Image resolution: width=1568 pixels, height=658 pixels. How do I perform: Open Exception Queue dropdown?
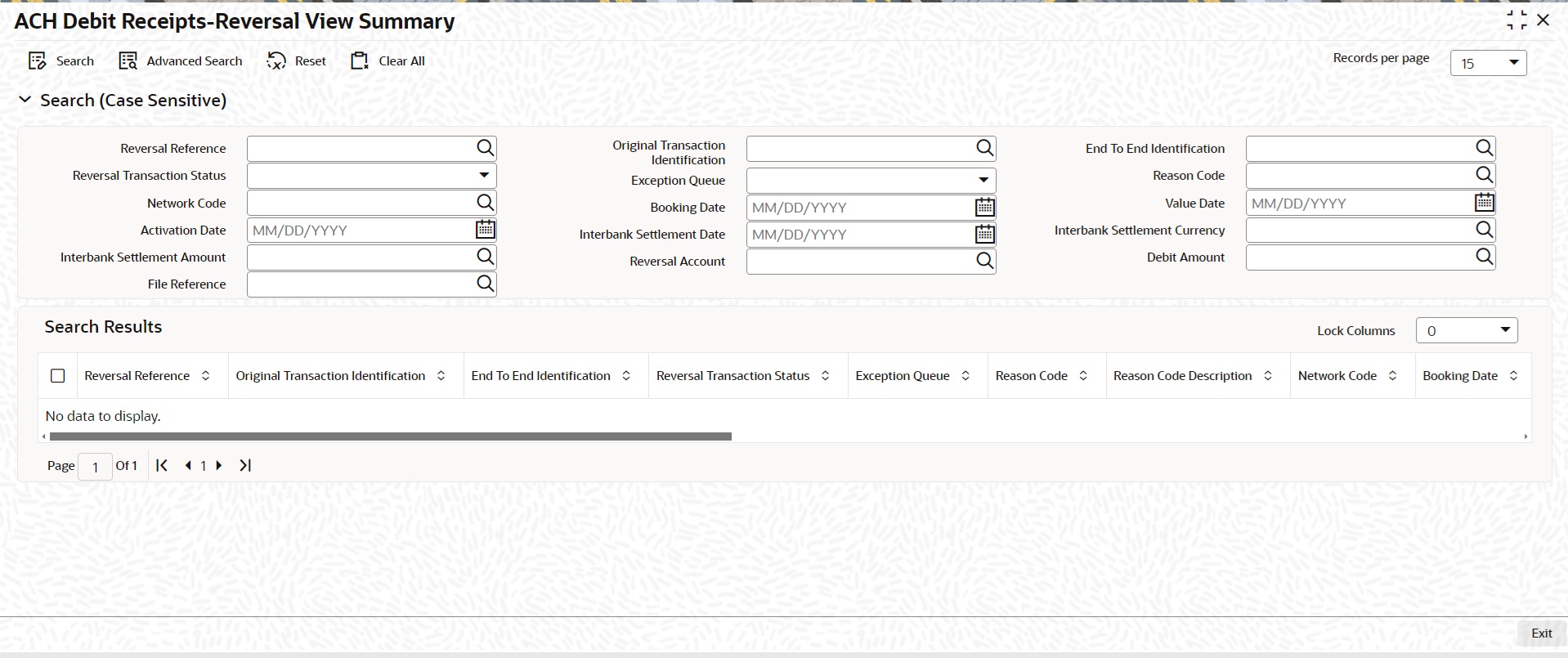pyautogui.click(x=871, y=181)
